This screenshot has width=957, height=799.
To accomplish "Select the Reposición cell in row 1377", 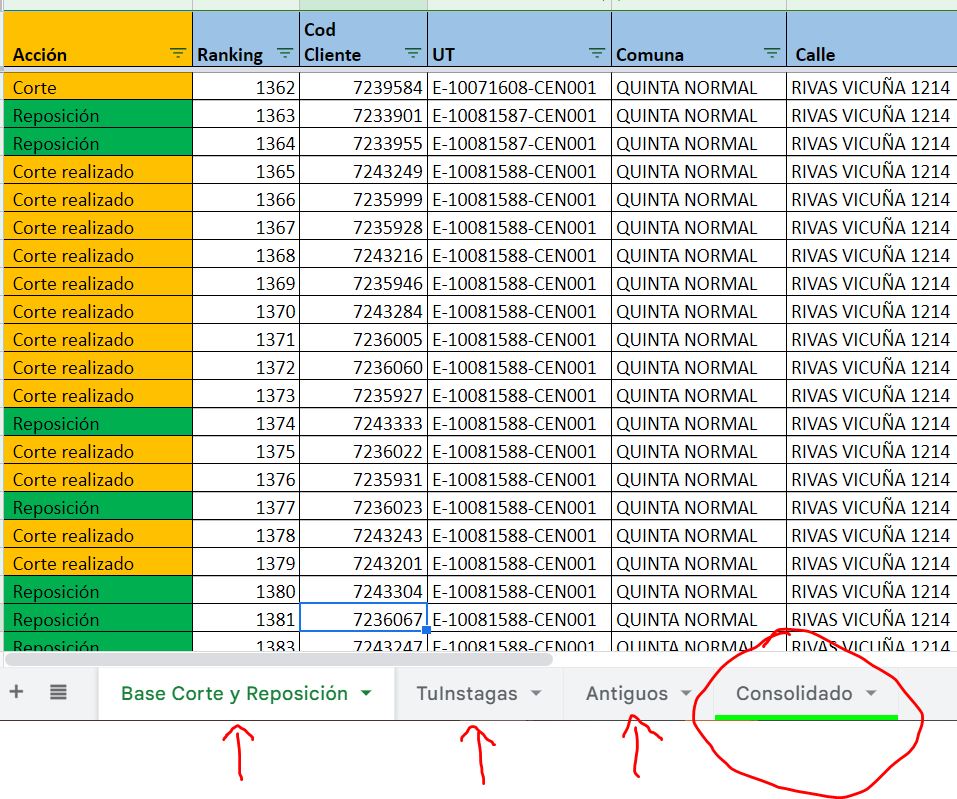I will point(98,508).
